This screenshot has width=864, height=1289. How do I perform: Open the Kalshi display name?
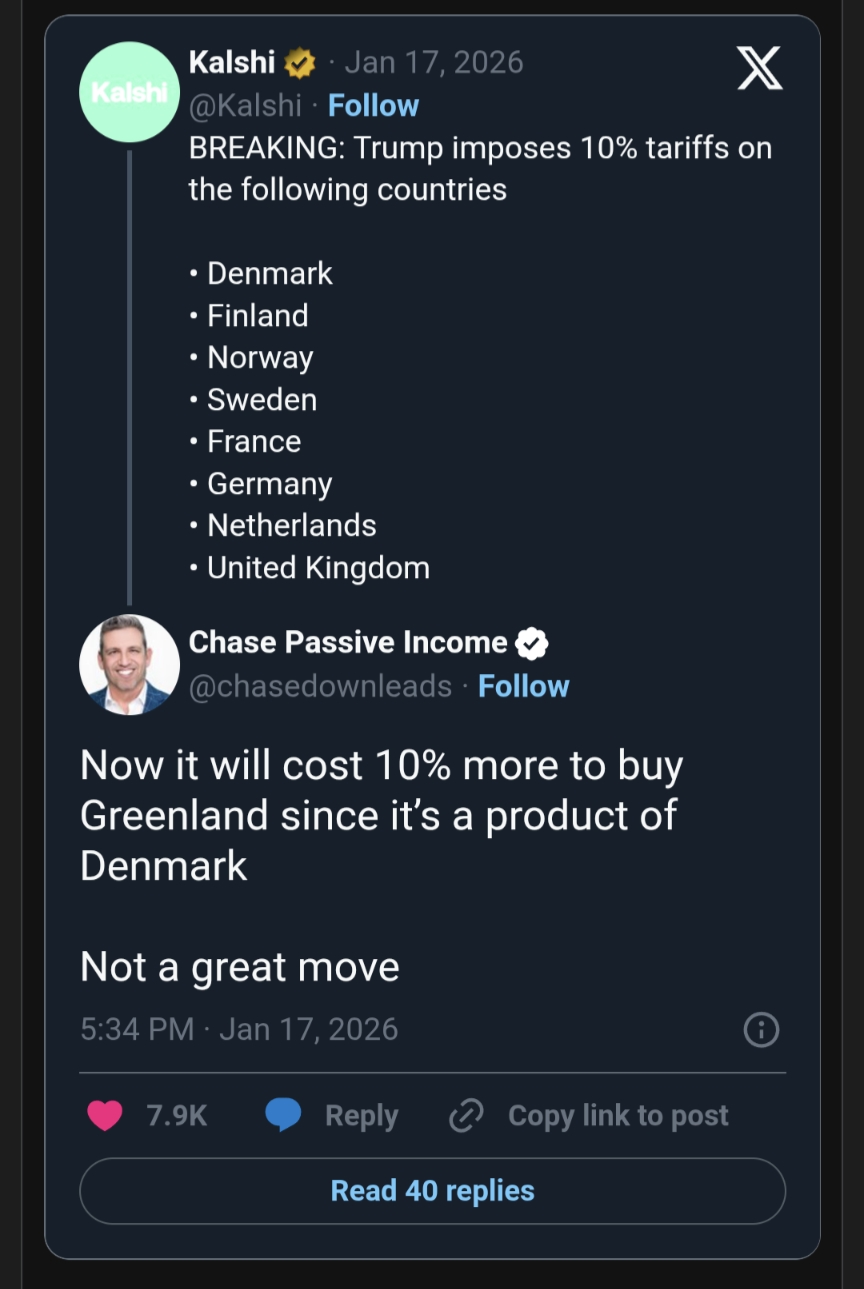232,62
